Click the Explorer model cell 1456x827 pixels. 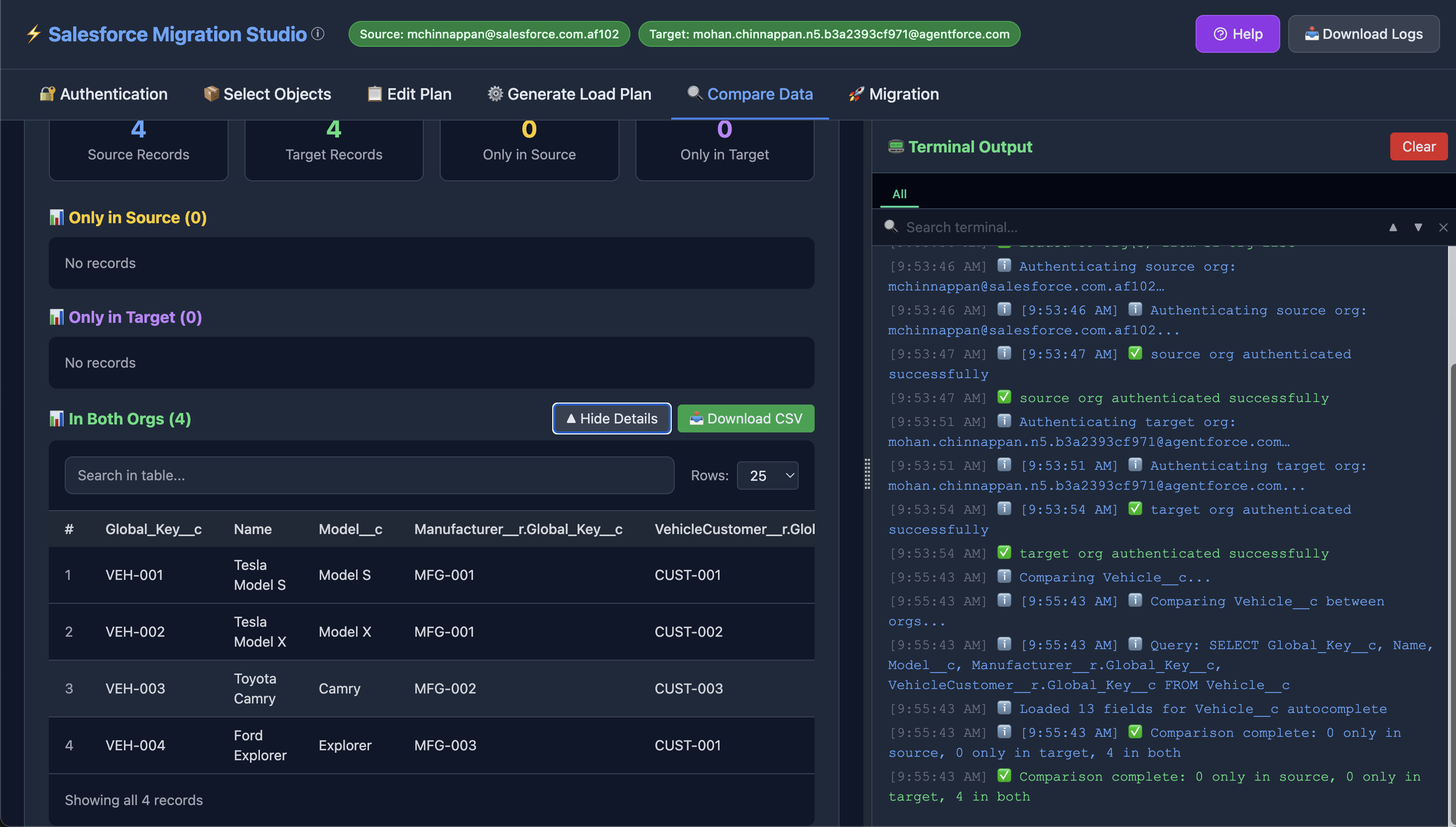pyautogui.click(x=345, y=745)
